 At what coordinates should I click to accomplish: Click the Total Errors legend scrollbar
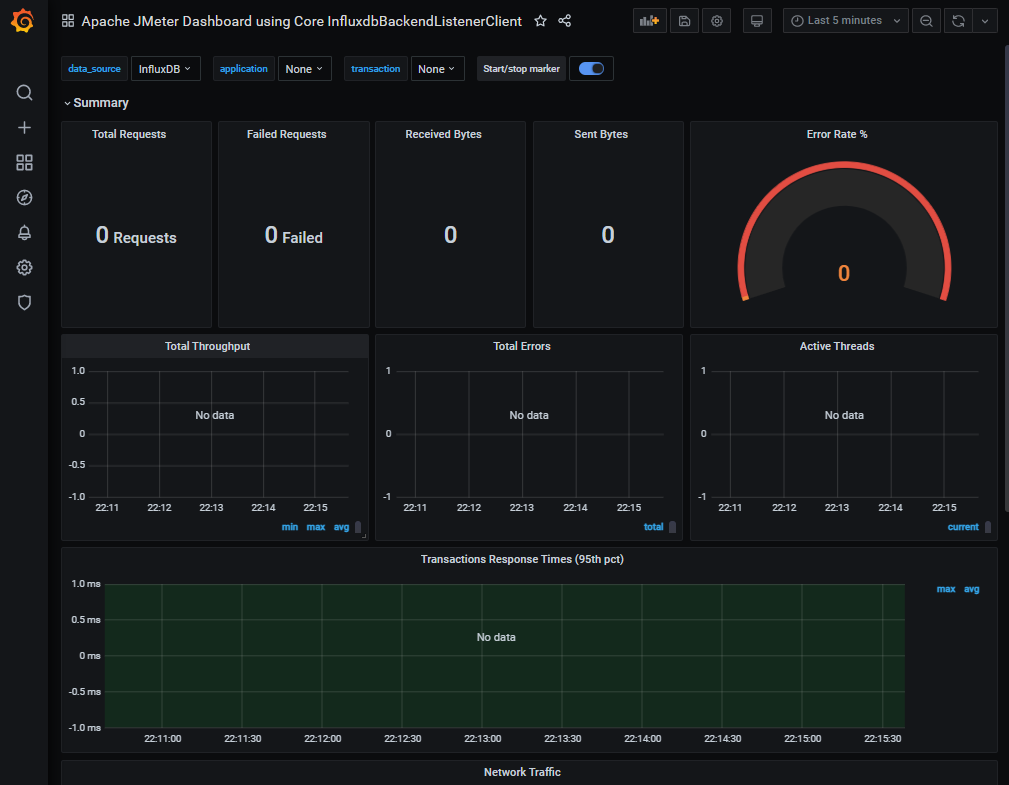[x=672, y=527]
